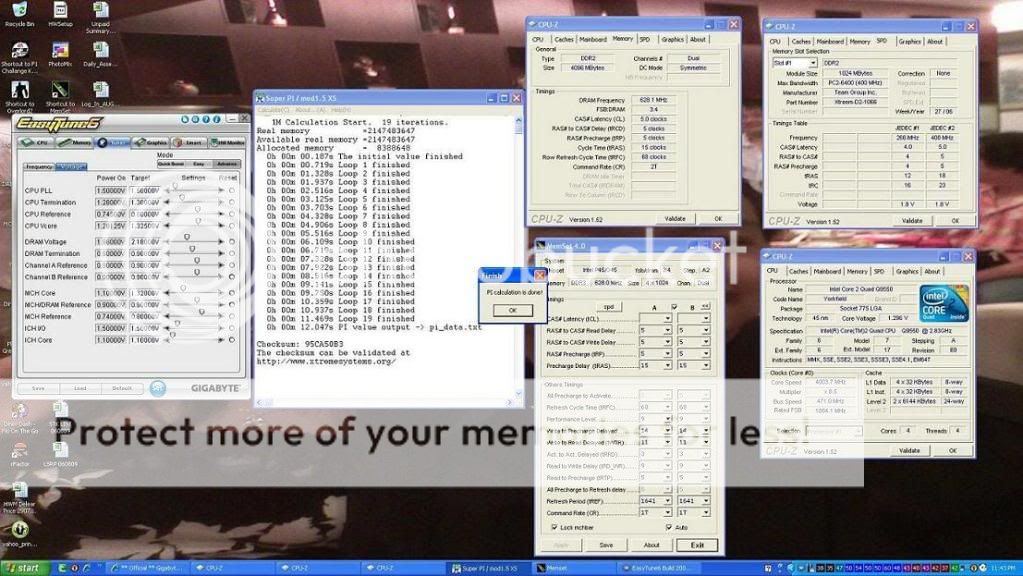
Task: Open the EasyTune6 CPU tab
Action: [x=37, y=142]
